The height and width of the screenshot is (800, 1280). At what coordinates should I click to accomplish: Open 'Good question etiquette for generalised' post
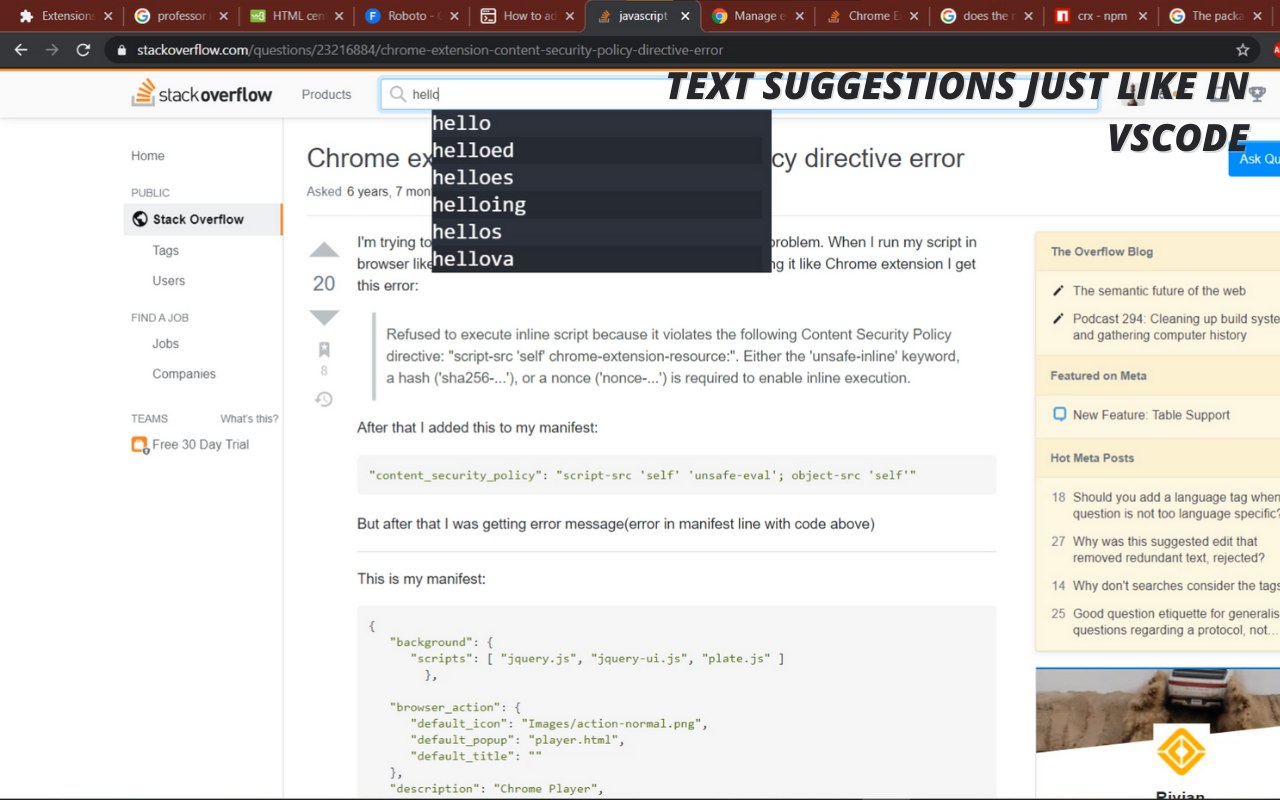click(x=1176, y=622)
